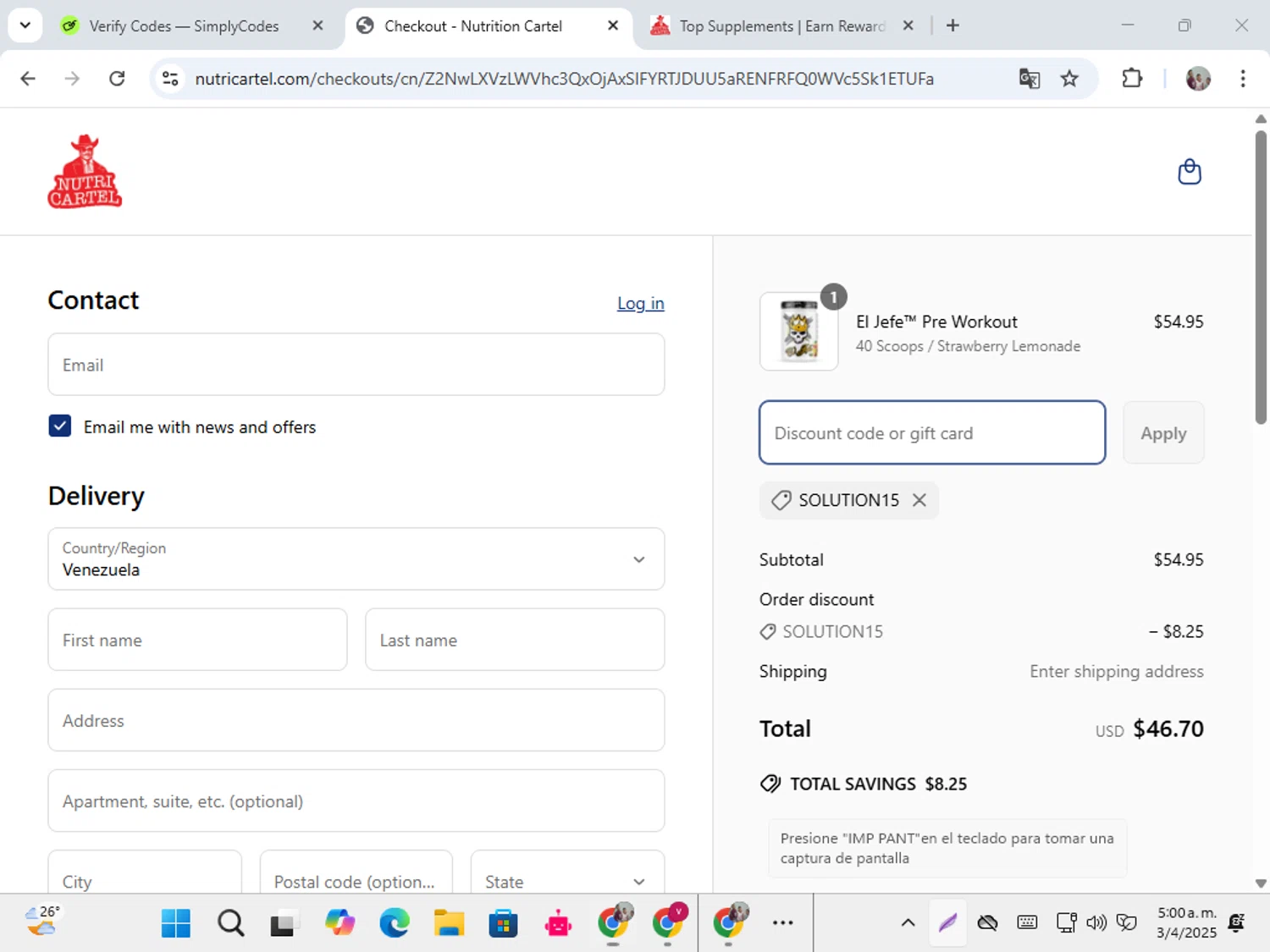This screenshot has width=1270, height=952.
Task: Show hidden system tray icons chevron
Action: [x=908, y=923]
